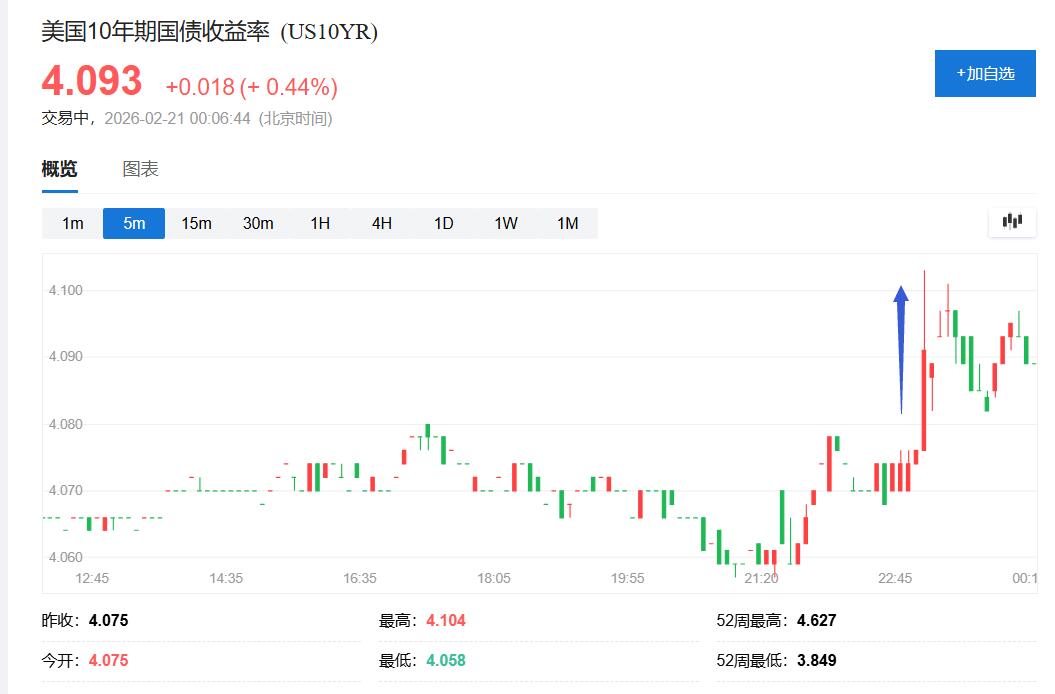Set chart period to 1H
The image size is (1055, 694).
pos(320,223)
